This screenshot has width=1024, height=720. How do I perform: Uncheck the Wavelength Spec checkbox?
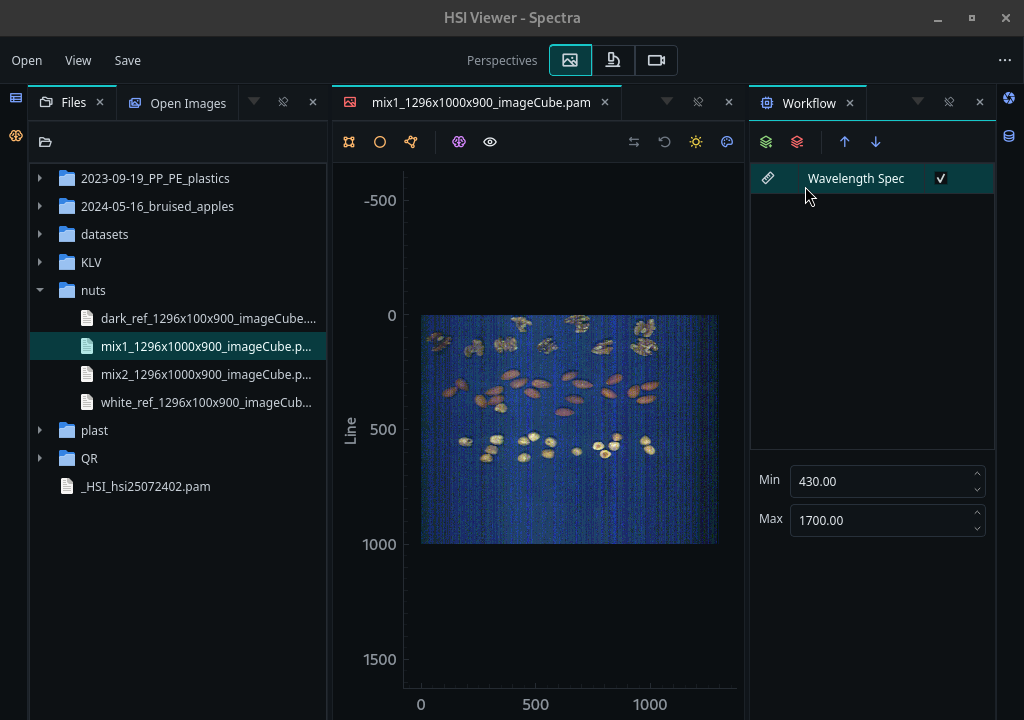pyautogui.click(x=940, y=178)
